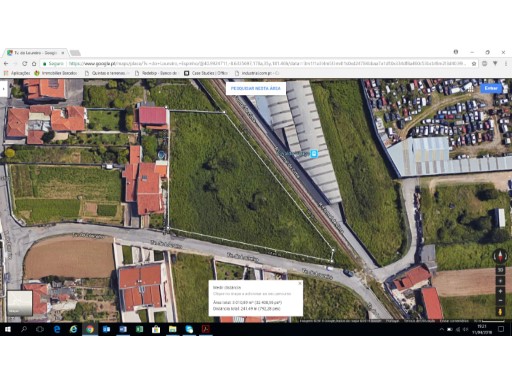The width and height of the screenshot is (512, 384).
Task: Open the taskbar clock and date
Action: point(482,329)
